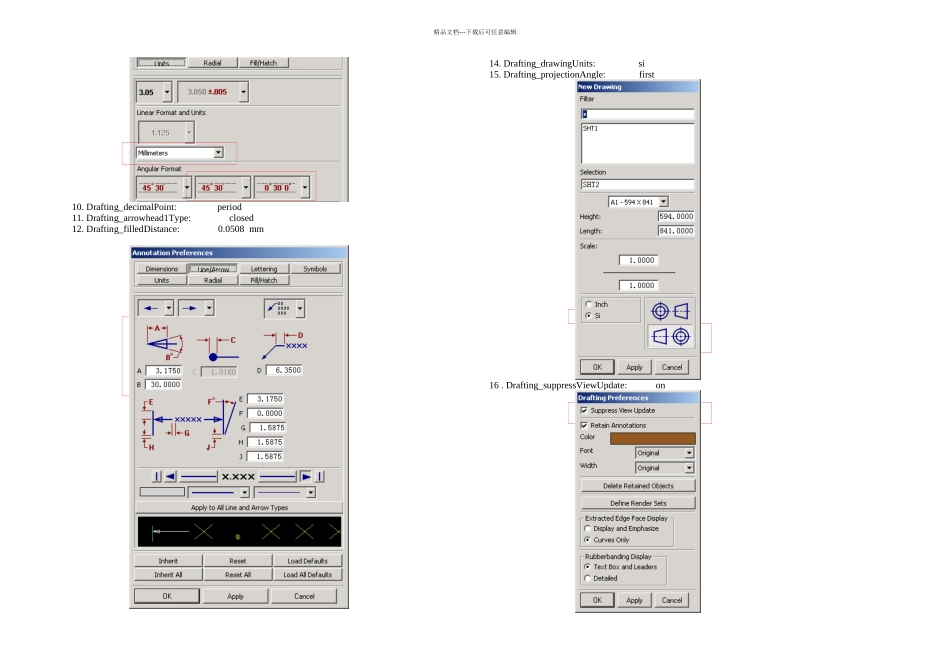
Task: Open the left arrowhead type dropdown
Action: click(x=169, y=308)
